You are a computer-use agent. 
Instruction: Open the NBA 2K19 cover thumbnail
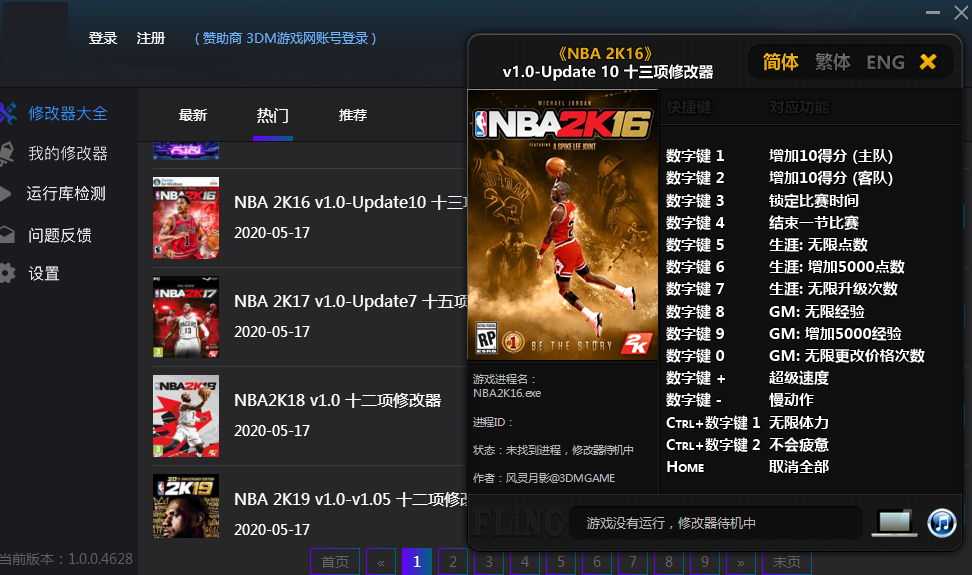(x=186, y=506)
